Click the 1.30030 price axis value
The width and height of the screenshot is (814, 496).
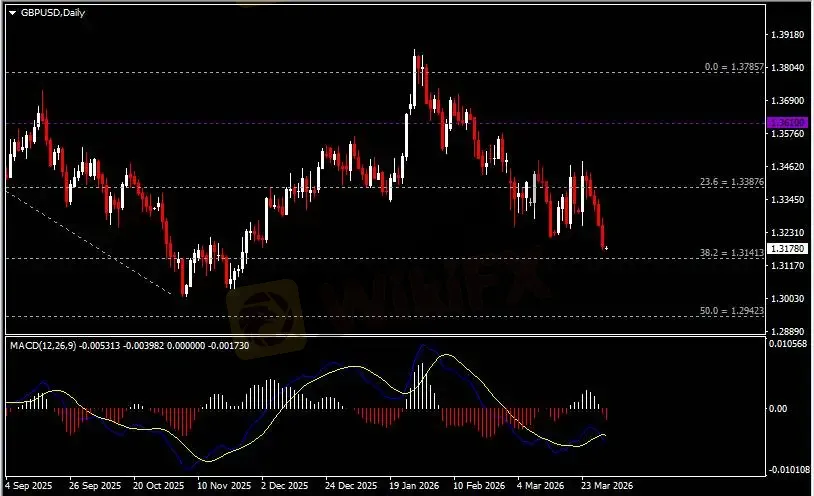point(788,299)
